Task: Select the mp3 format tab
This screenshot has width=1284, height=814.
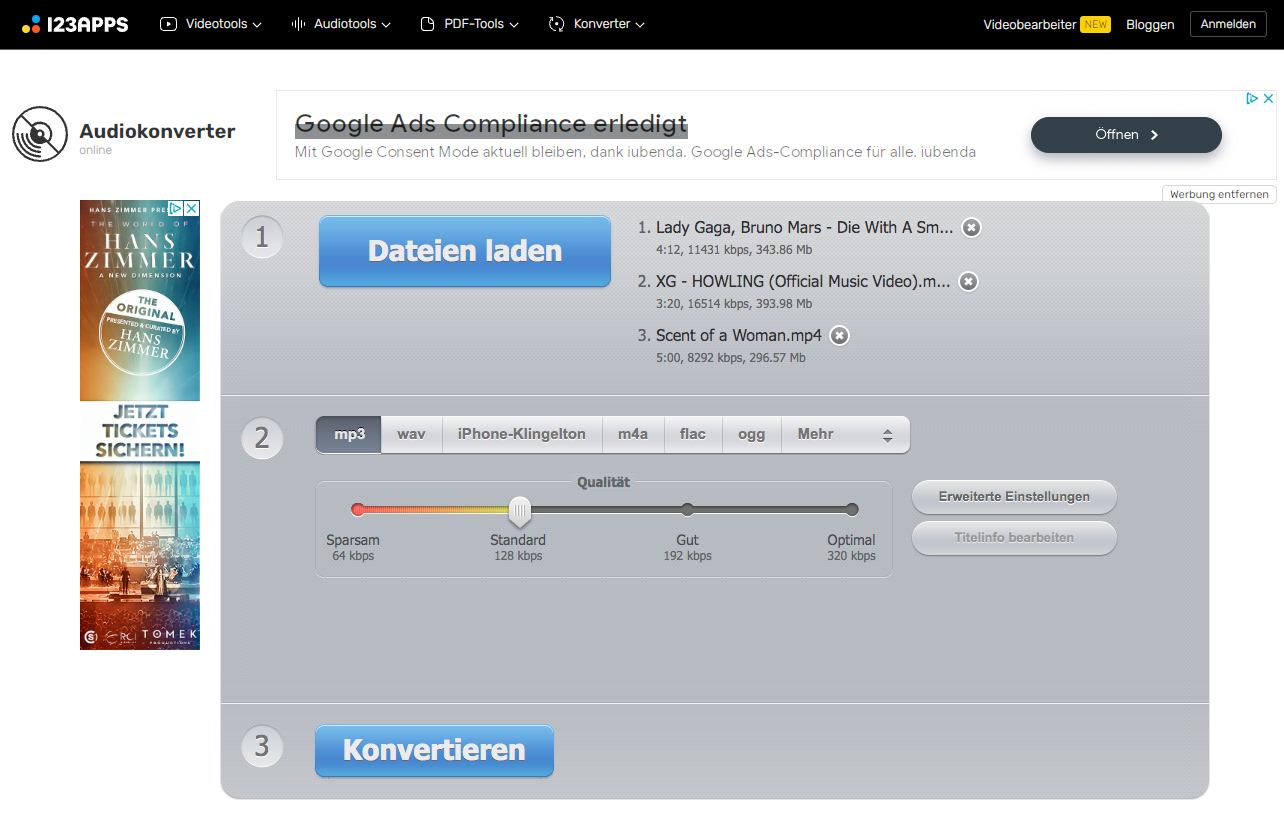Action: tap(349, 434)
